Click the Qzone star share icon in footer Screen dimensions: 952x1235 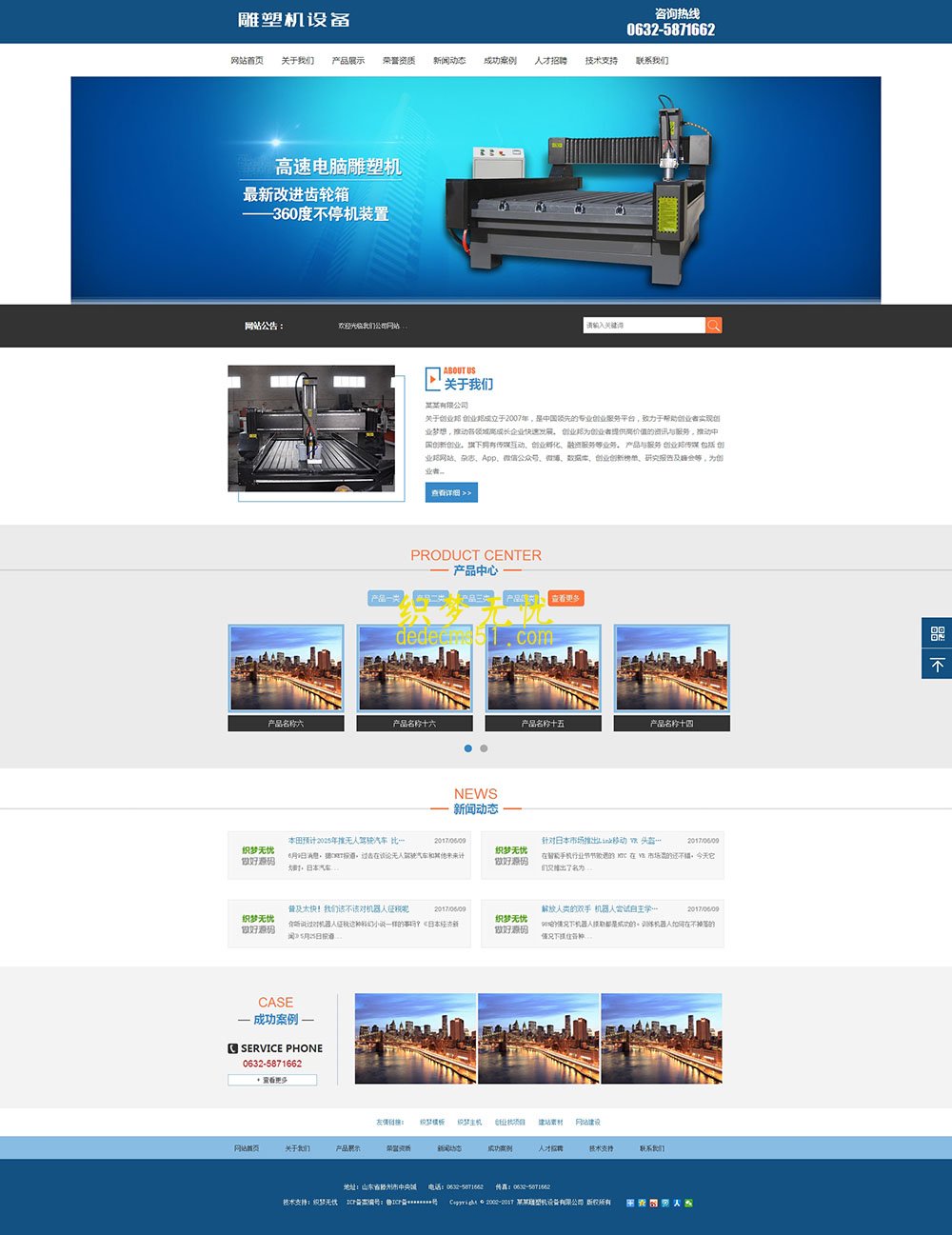[642, 1203]
